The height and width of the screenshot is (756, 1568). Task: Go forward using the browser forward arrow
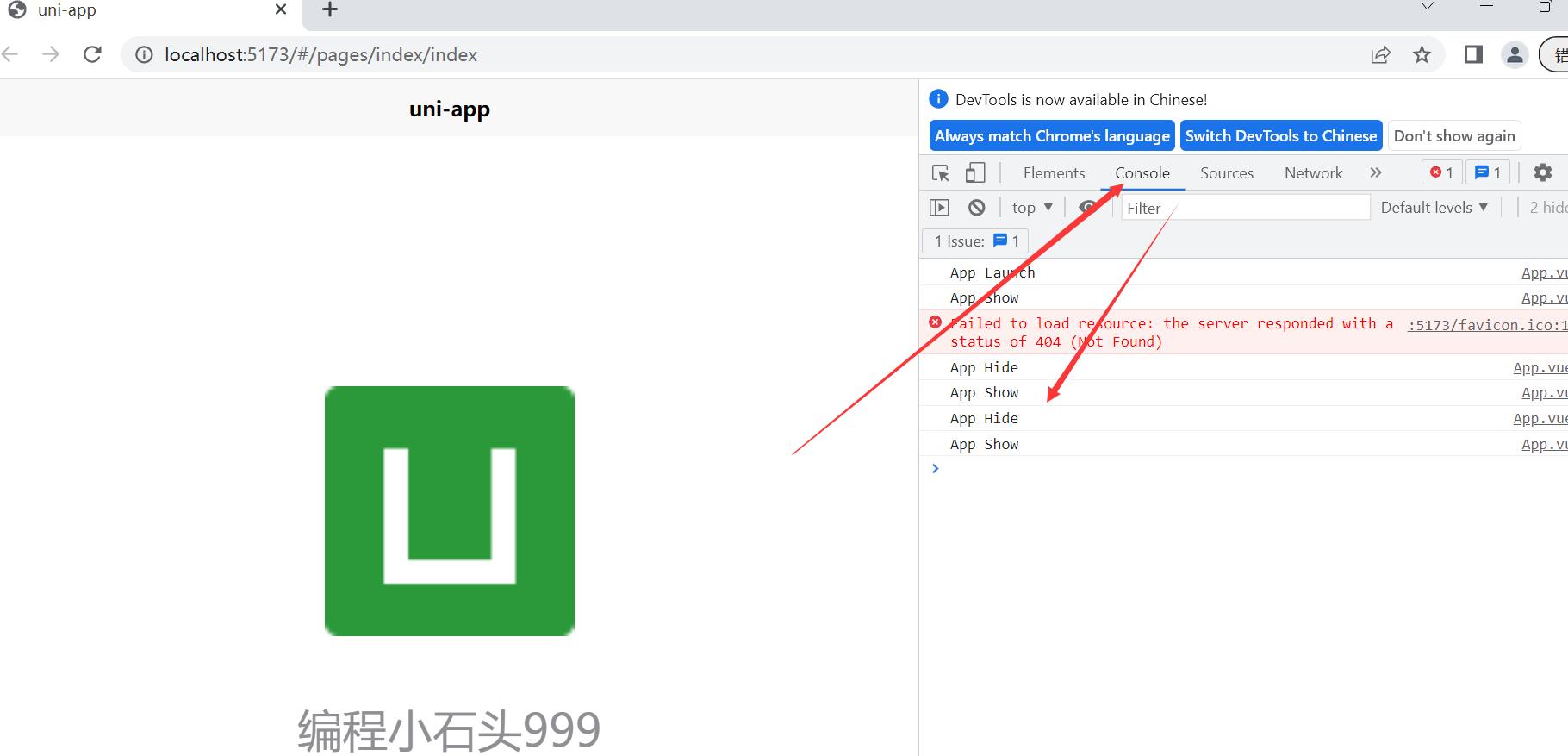pos(51,54)
